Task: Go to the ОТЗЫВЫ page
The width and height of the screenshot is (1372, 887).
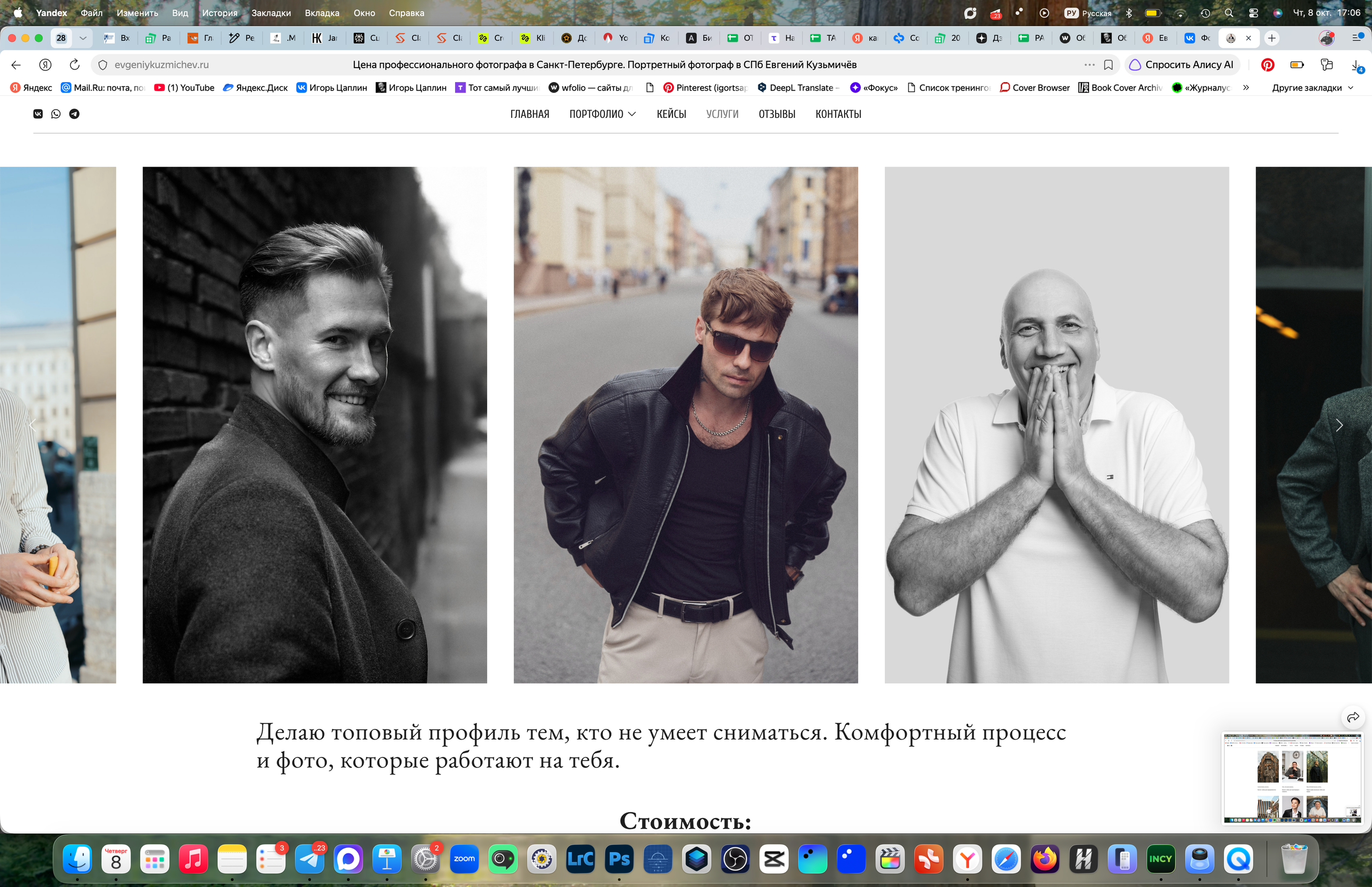Action: tap(777, 114)
